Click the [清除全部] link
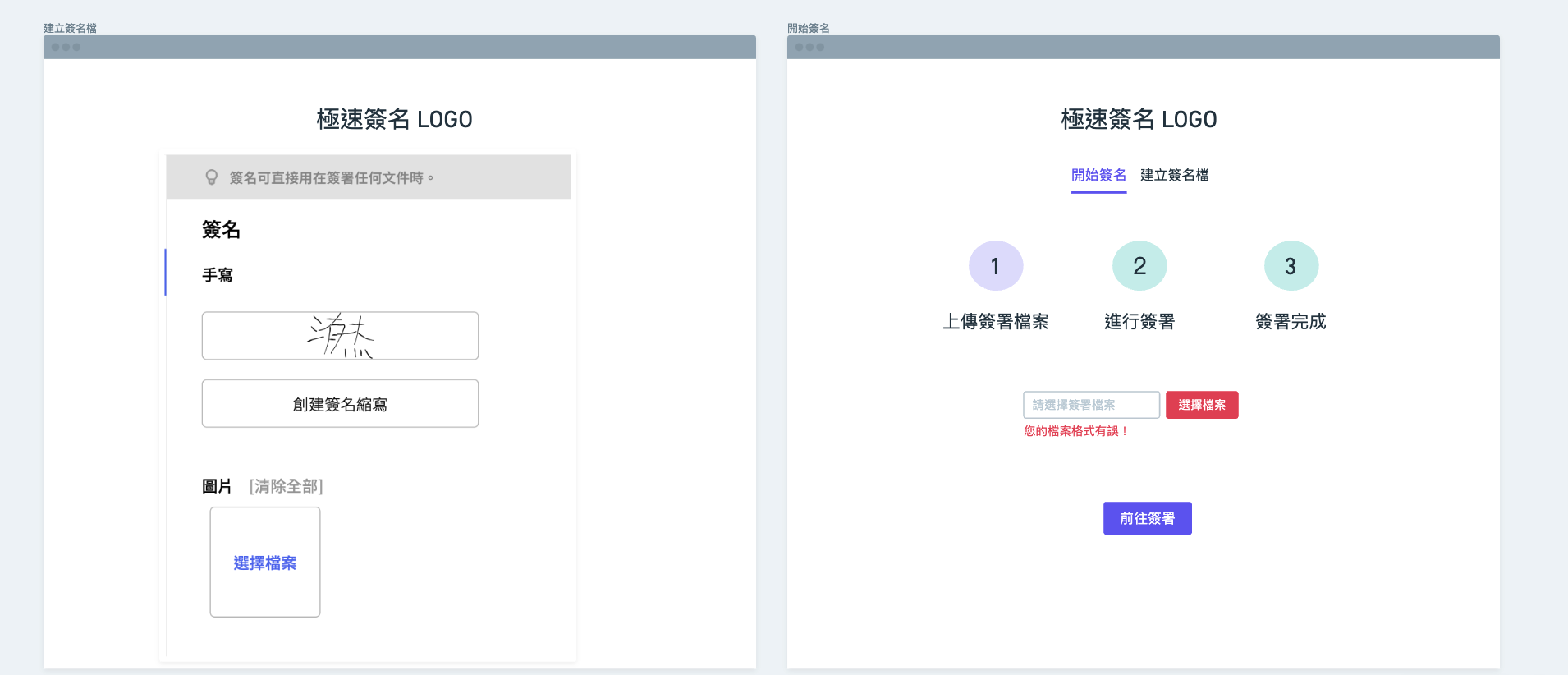 286,486
